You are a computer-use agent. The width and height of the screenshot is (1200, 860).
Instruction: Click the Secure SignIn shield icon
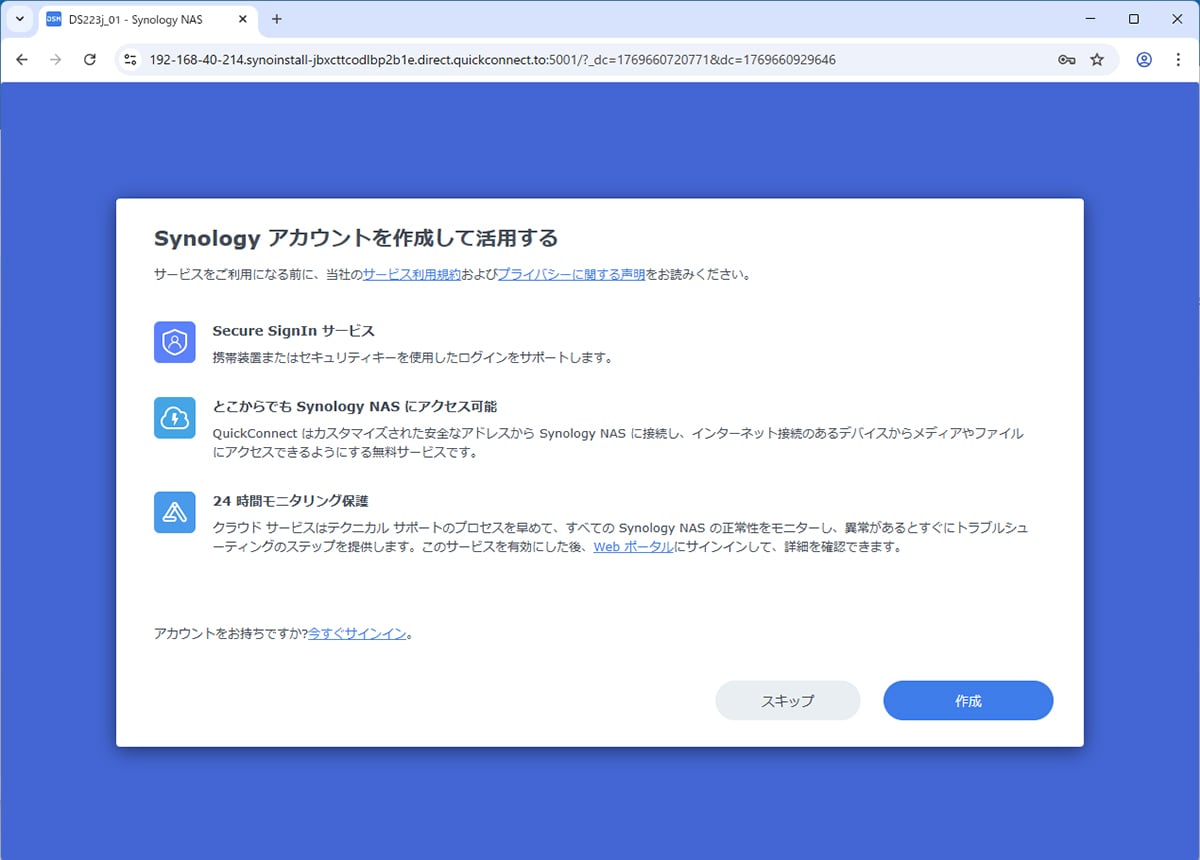175,342
